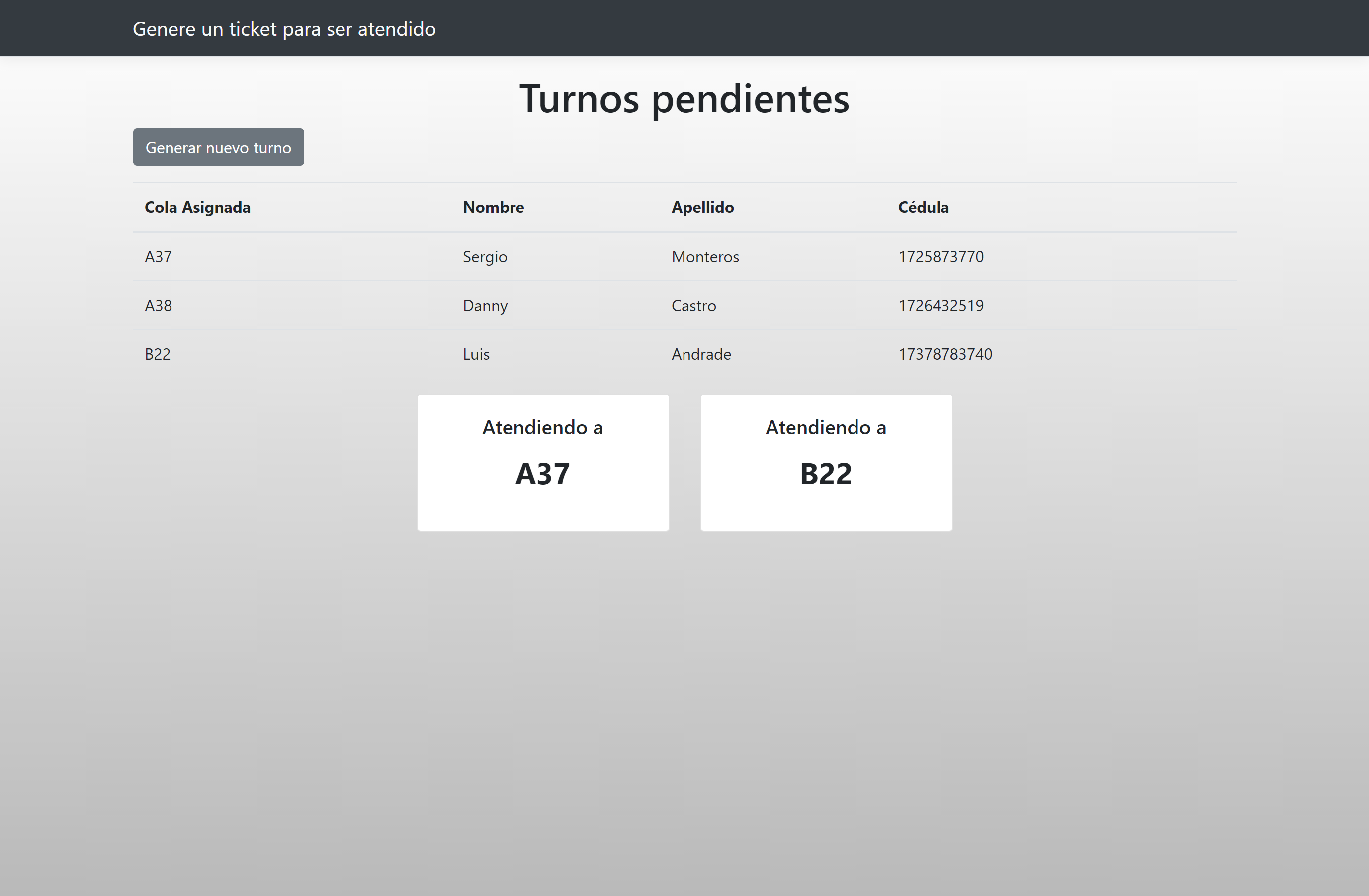Click the name Luis in the table
This screenshot has height=896, width=1369.
[476, 354]
